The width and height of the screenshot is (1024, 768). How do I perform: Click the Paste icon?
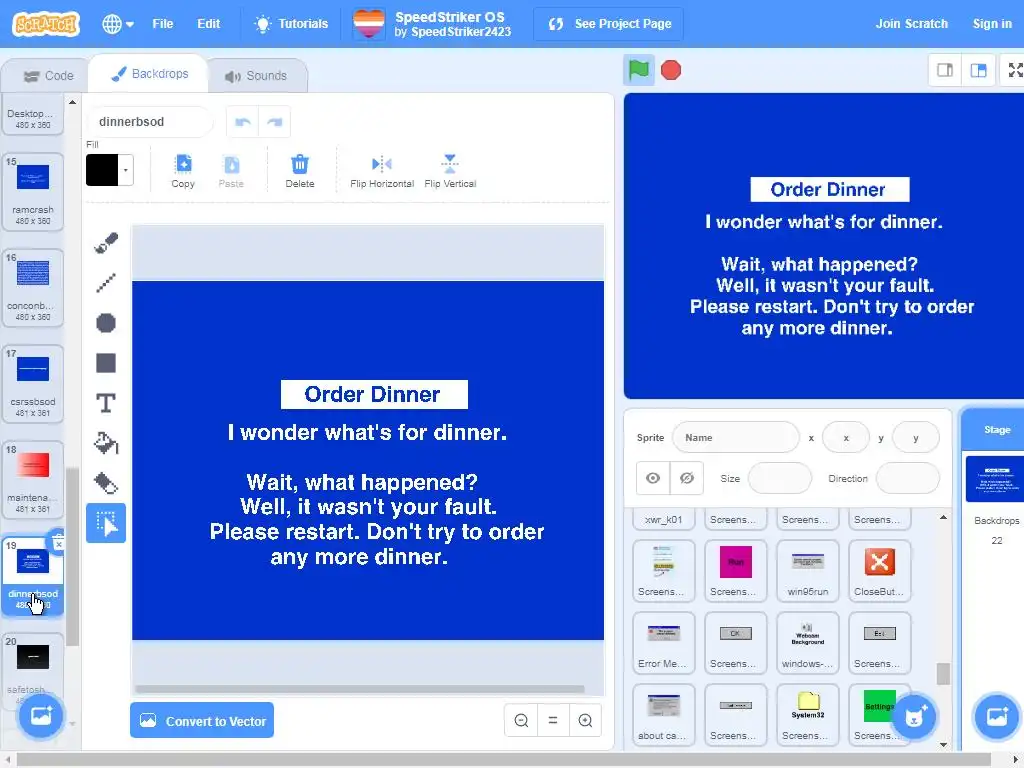point(231,171)
